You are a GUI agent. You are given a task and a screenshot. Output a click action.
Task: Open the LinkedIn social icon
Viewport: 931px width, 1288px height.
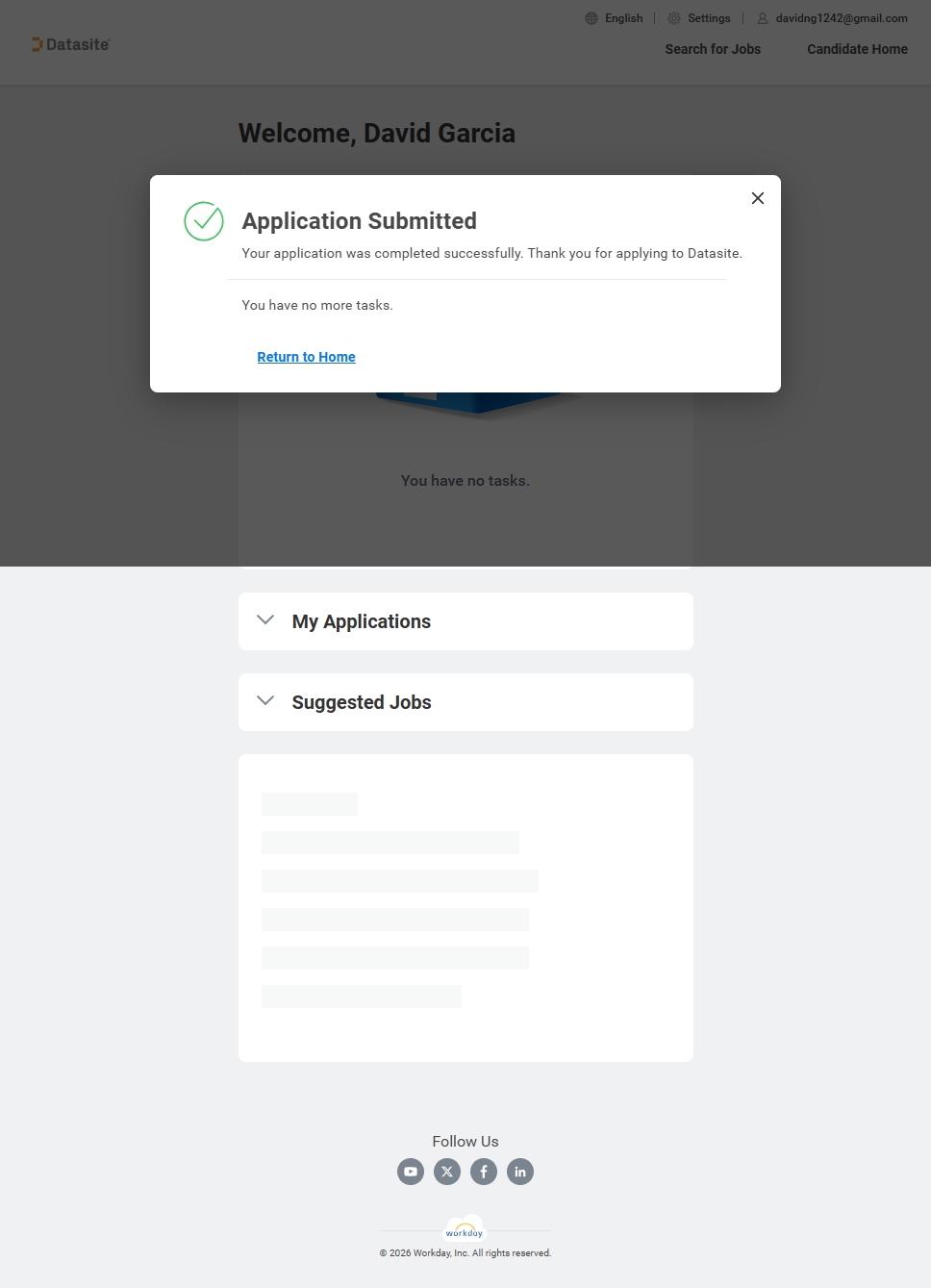[520, 1172]
